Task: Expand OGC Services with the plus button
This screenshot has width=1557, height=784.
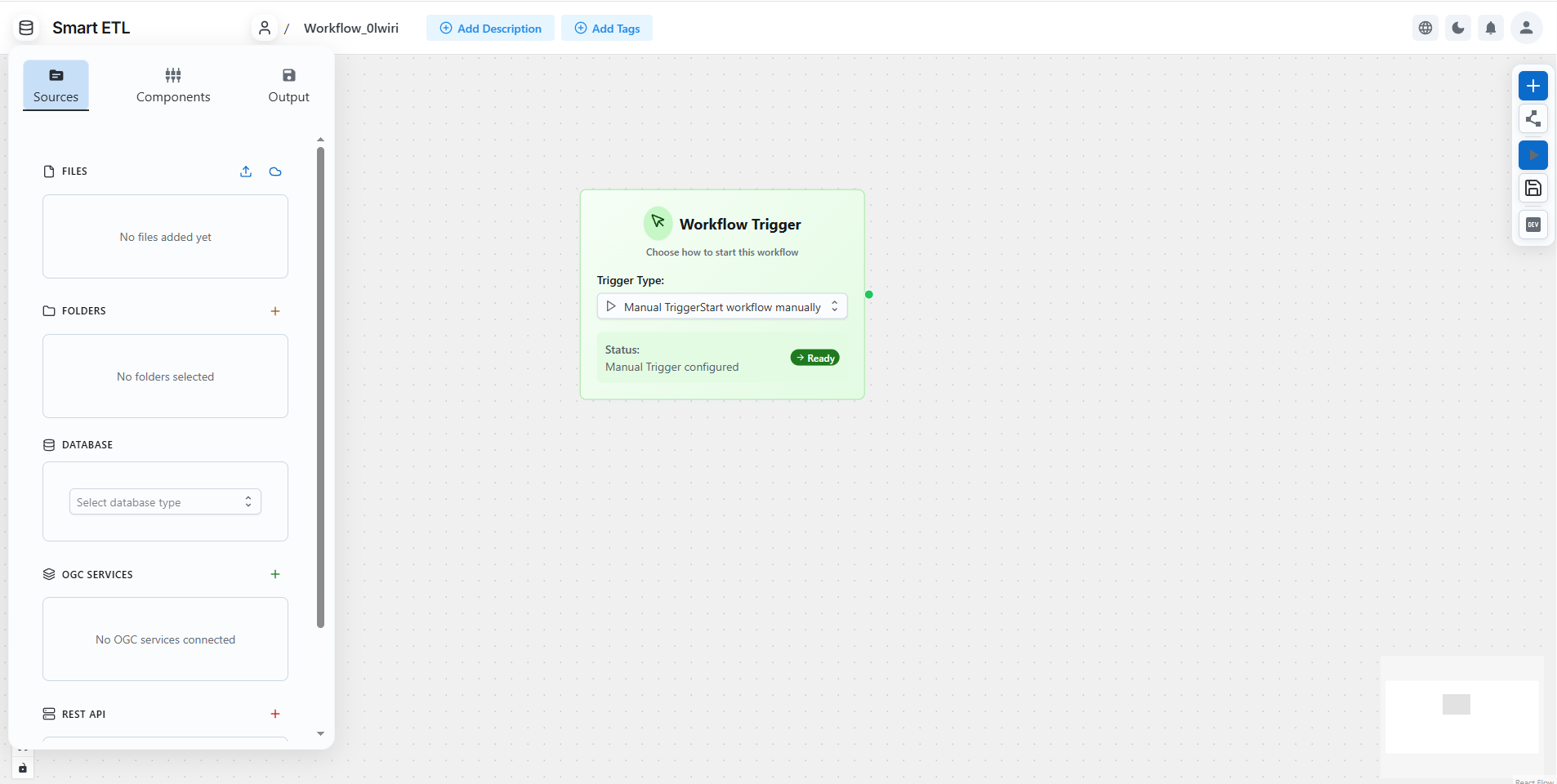Action: 274,573
